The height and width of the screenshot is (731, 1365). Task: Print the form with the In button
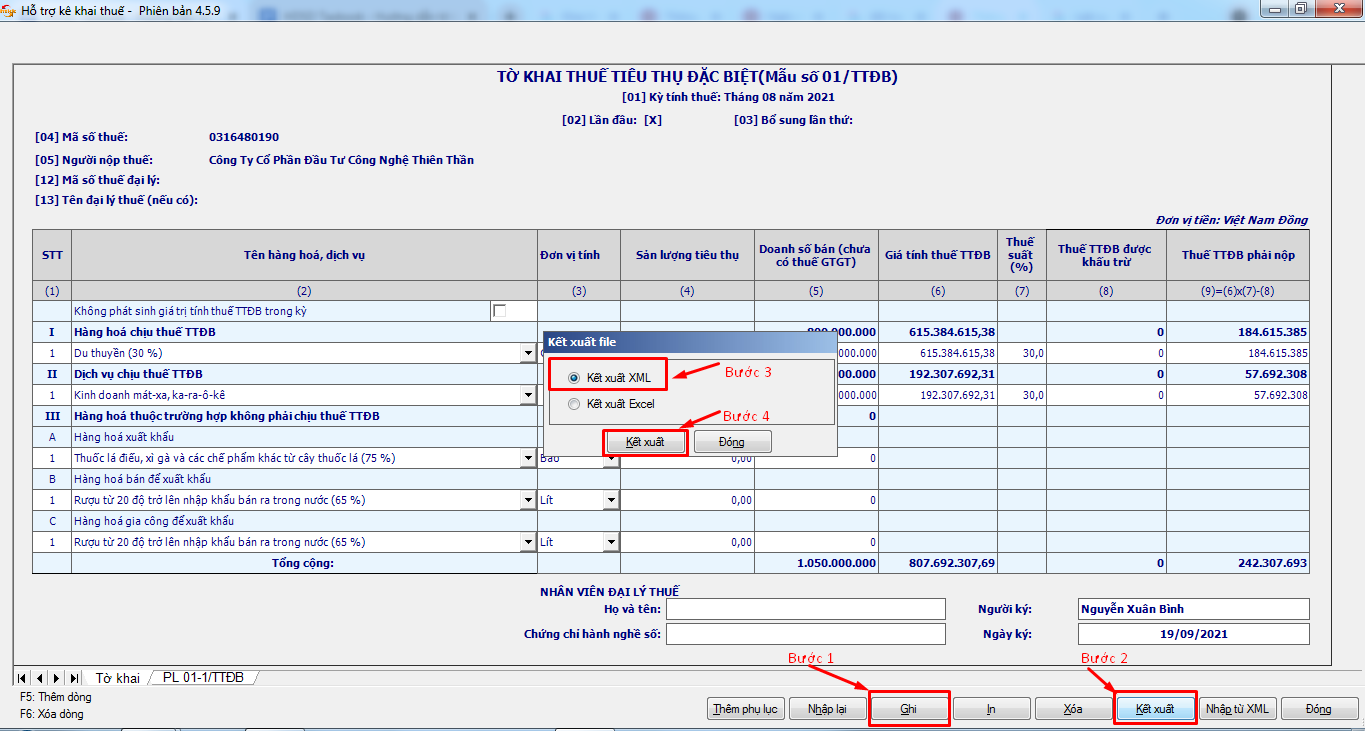991,709
